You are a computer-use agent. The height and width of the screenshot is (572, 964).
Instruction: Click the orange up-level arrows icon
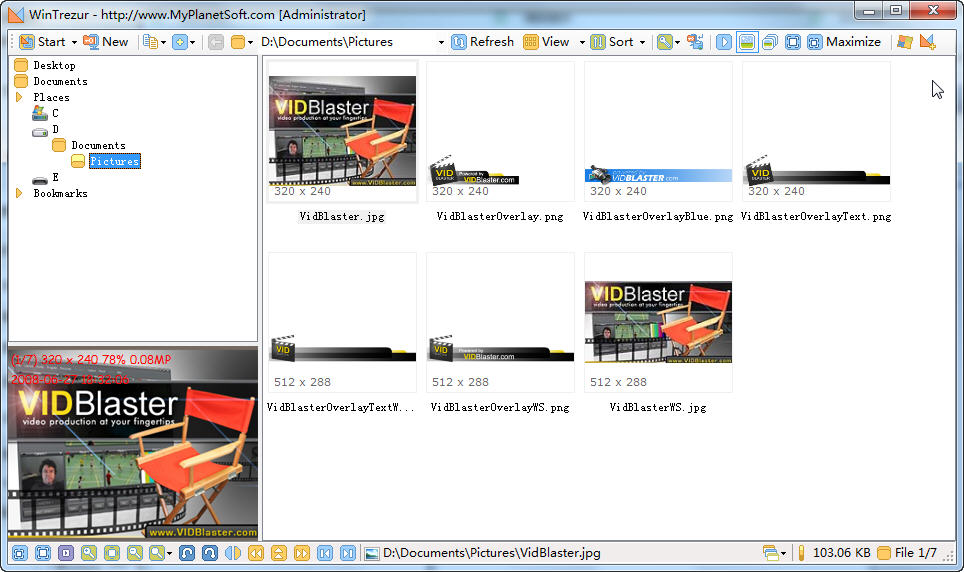click(x=279, y=553)
